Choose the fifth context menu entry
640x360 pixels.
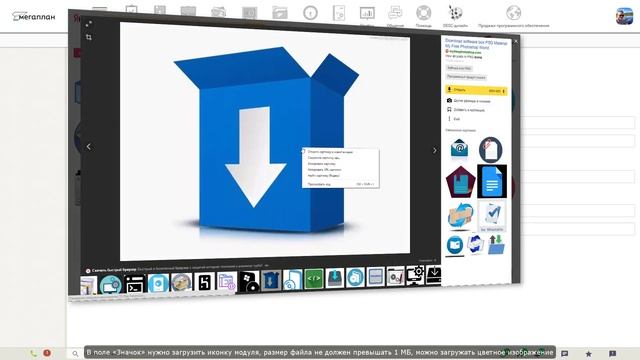[x=323, y=176]
